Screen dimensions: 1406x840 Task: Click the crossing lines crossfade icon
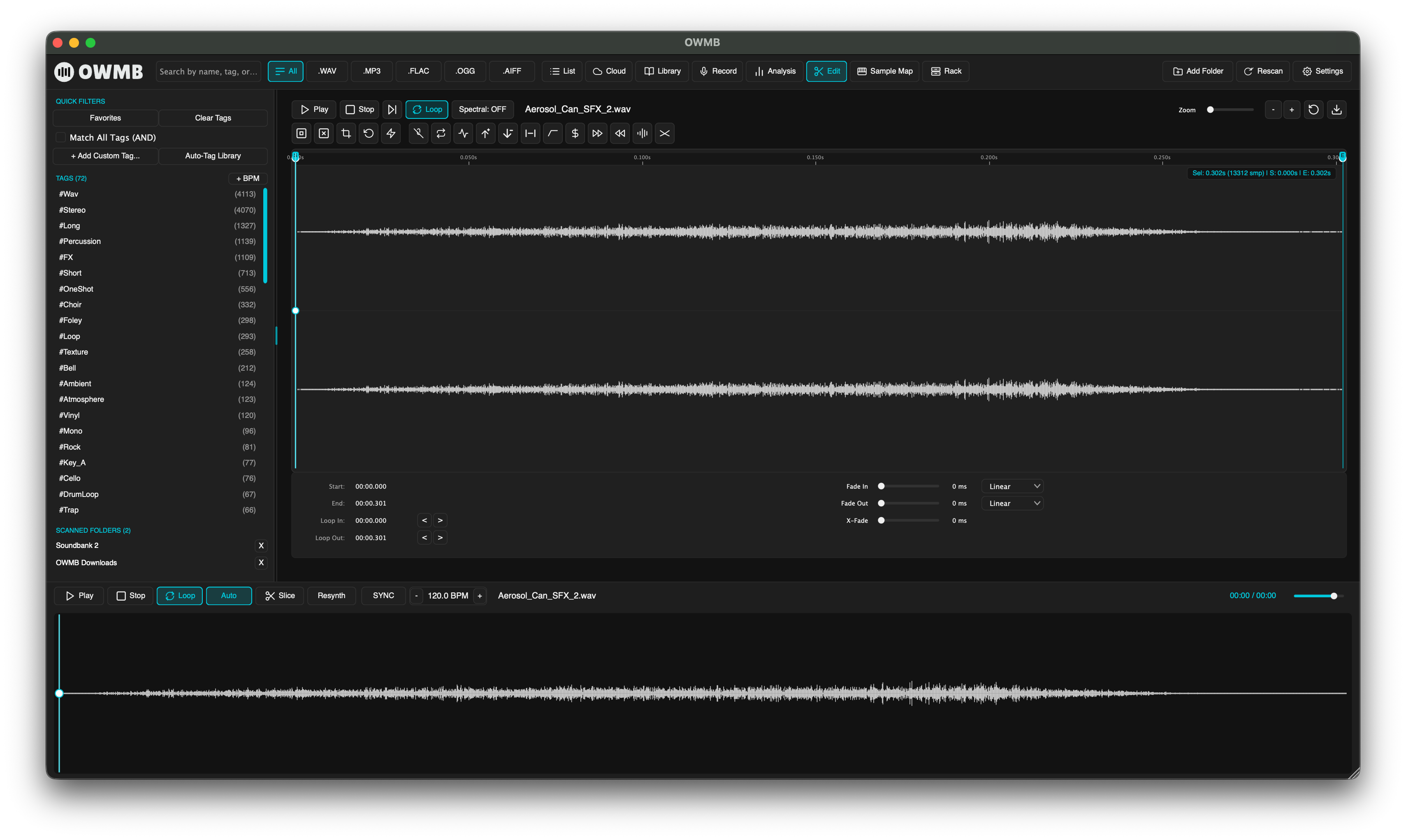(664, 134)
